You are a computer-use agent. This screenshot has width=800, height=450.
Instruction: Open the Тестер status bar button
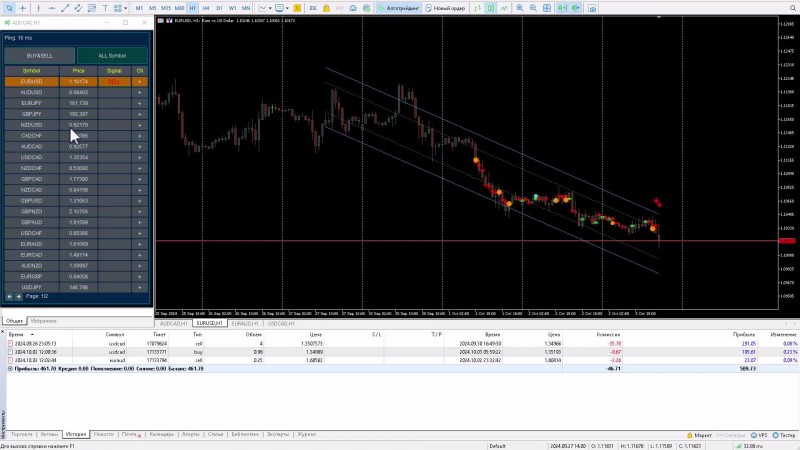[x=784, y=435]
